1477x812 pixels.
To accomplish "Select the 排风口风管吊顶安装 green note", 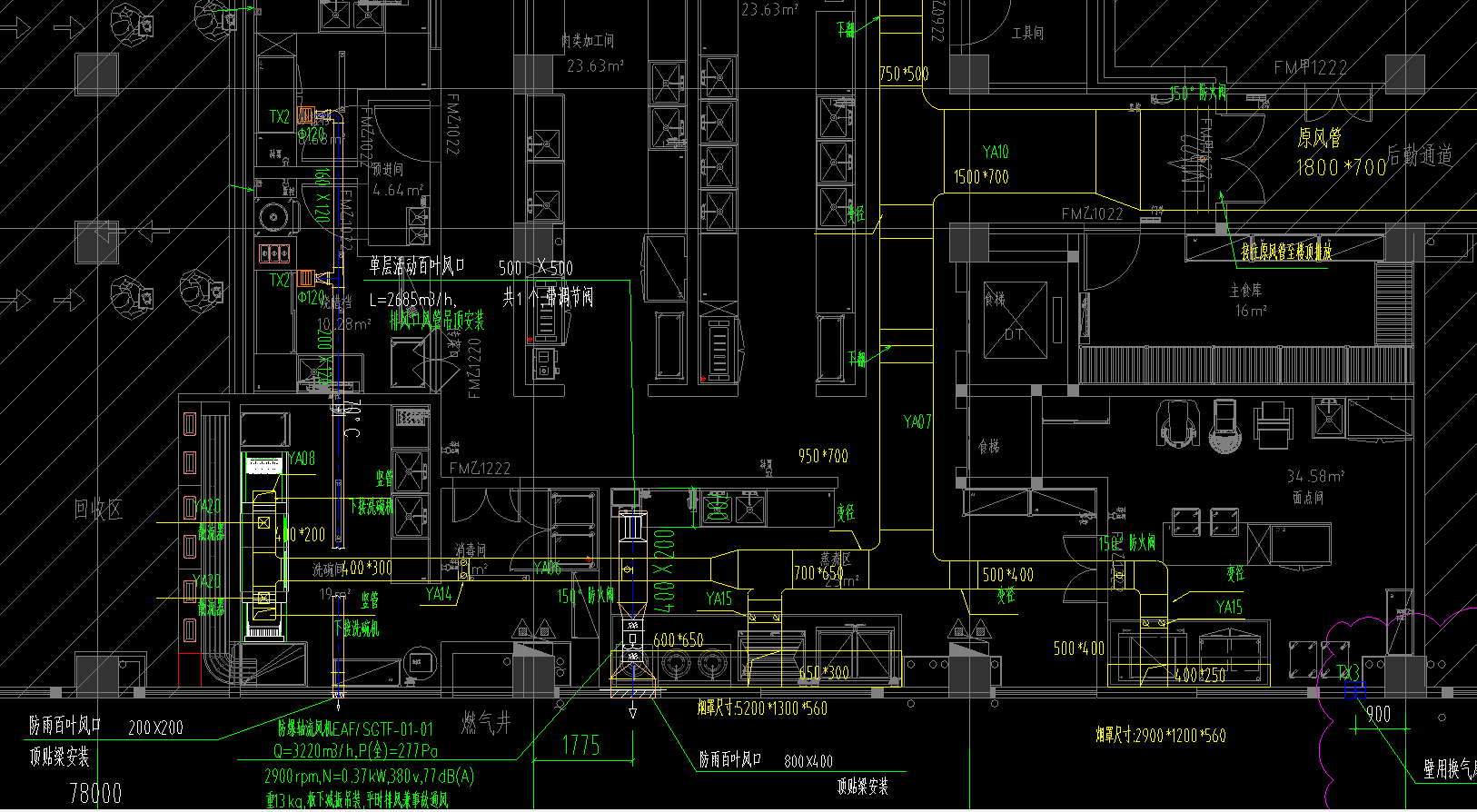I will (437, 320).
